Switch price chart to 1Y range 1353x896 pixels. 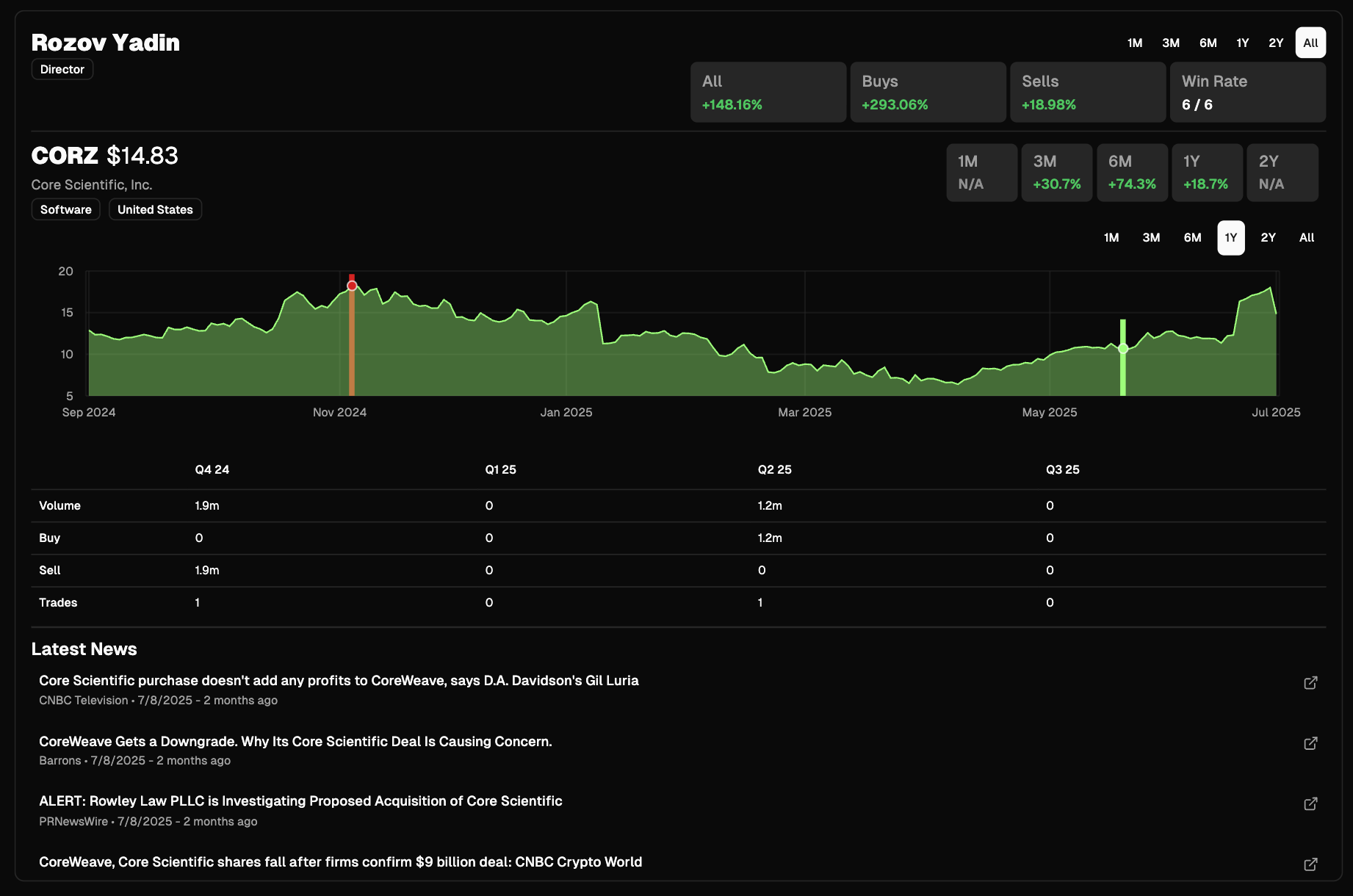[x=1231, y=237]
